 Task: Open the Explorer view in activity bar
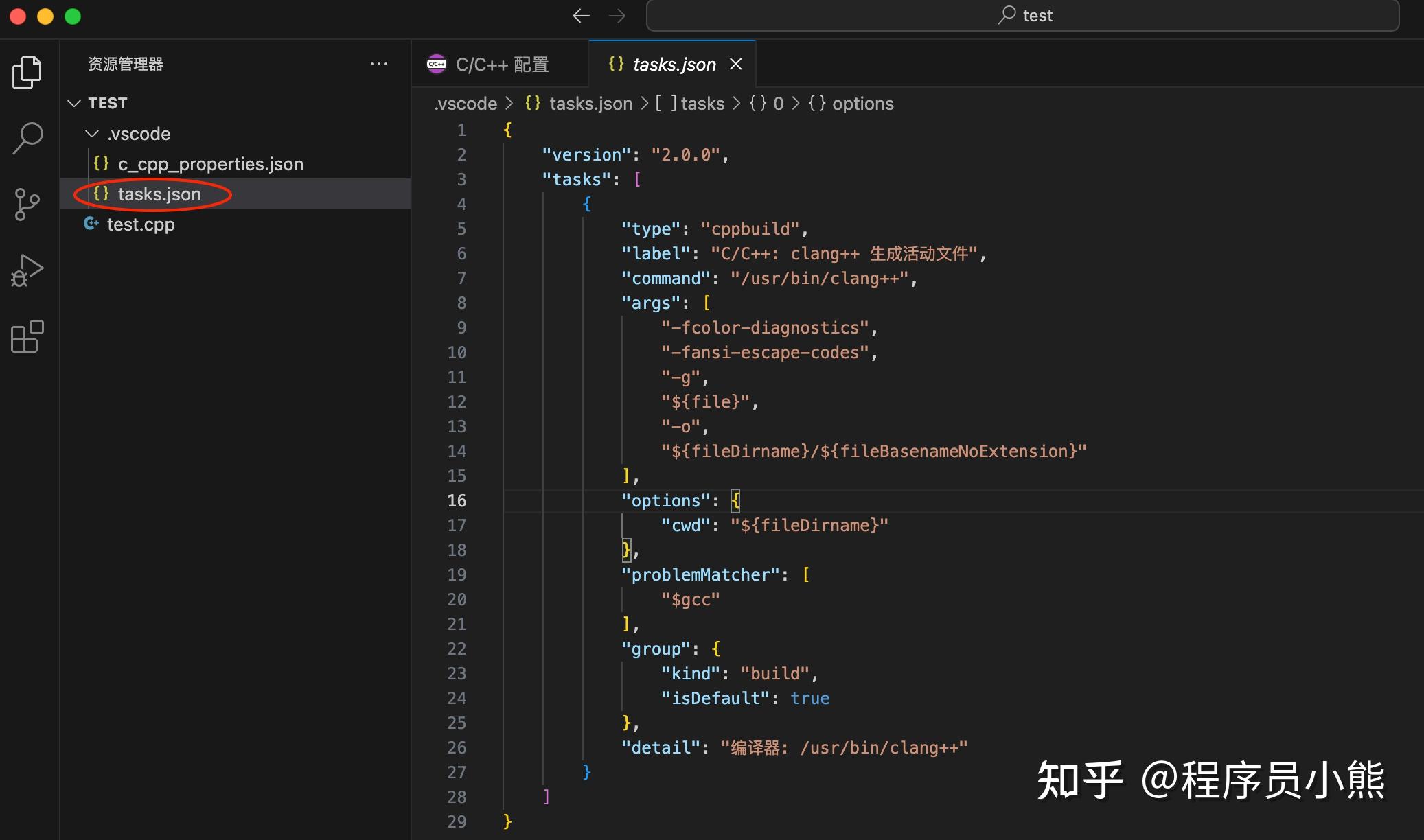(x=27, y=72)
